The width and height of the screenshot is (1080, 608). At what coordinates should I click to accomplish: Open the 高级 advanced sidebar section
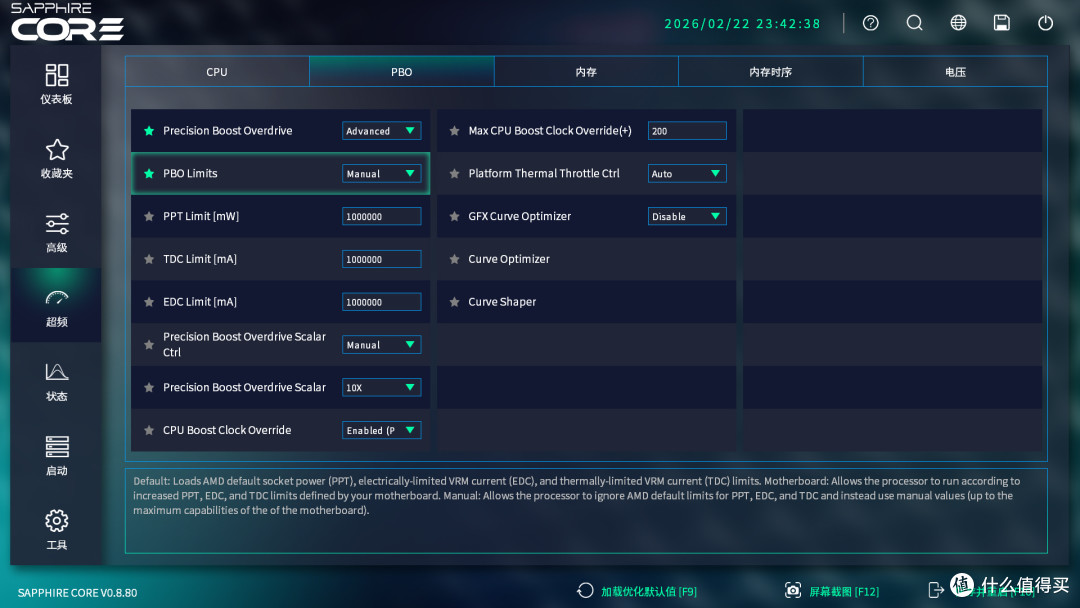tap(56, 233)
